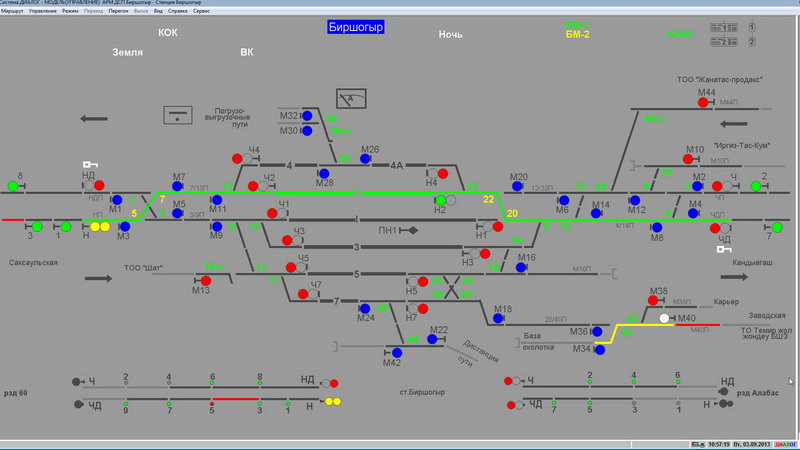Select red signal Н3
This screenshot has width=800, height=450.
pyautogui.click(x=485, y=253)
